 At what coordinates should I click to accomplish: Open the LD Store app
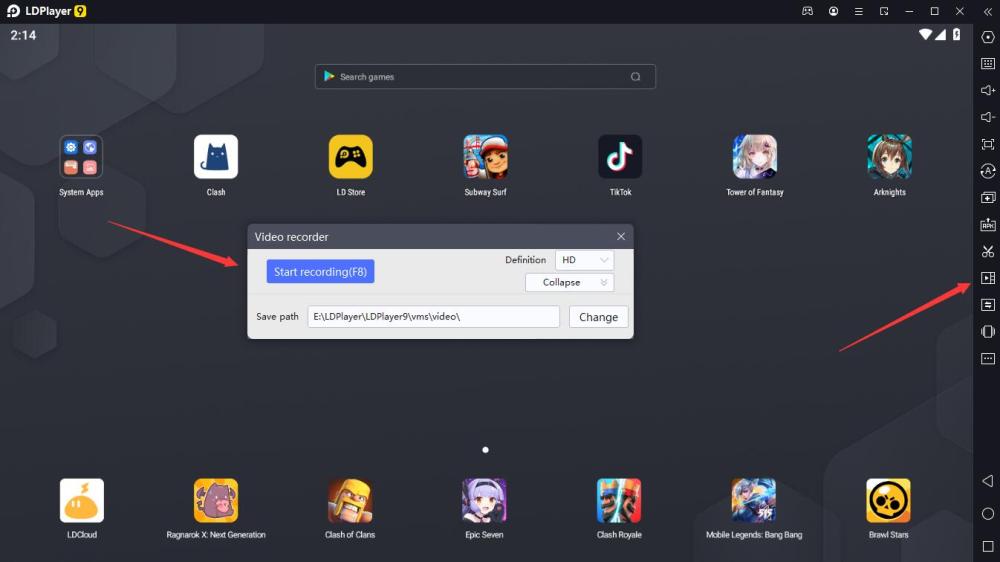tap(350, 157)
